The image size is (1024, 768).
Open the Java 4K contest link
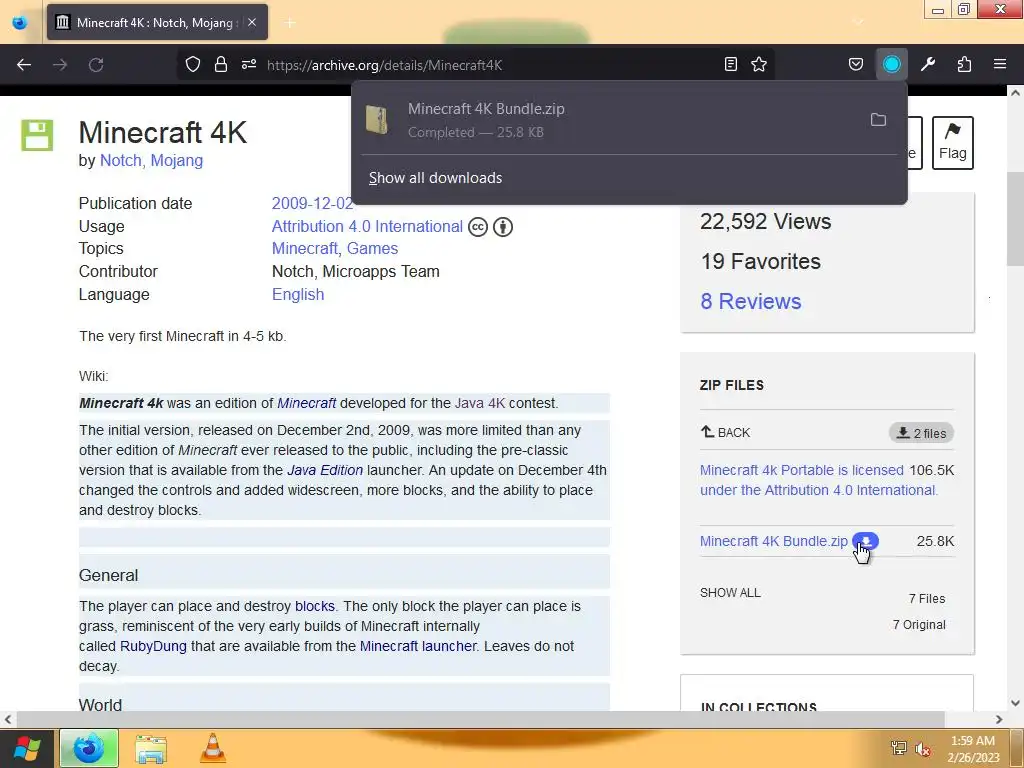pyautogui.click(x=480, y=404)
